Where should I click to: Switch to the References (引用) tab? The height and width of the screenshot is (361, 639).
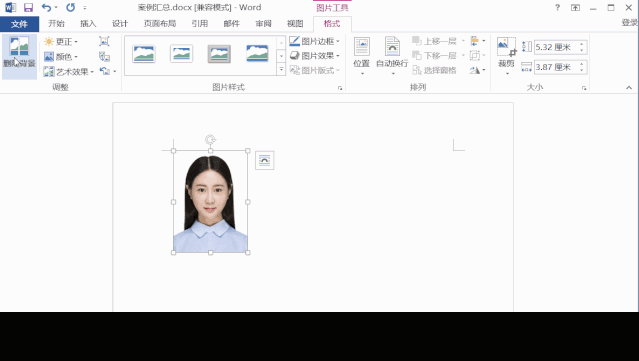click(x=200, y=24)
